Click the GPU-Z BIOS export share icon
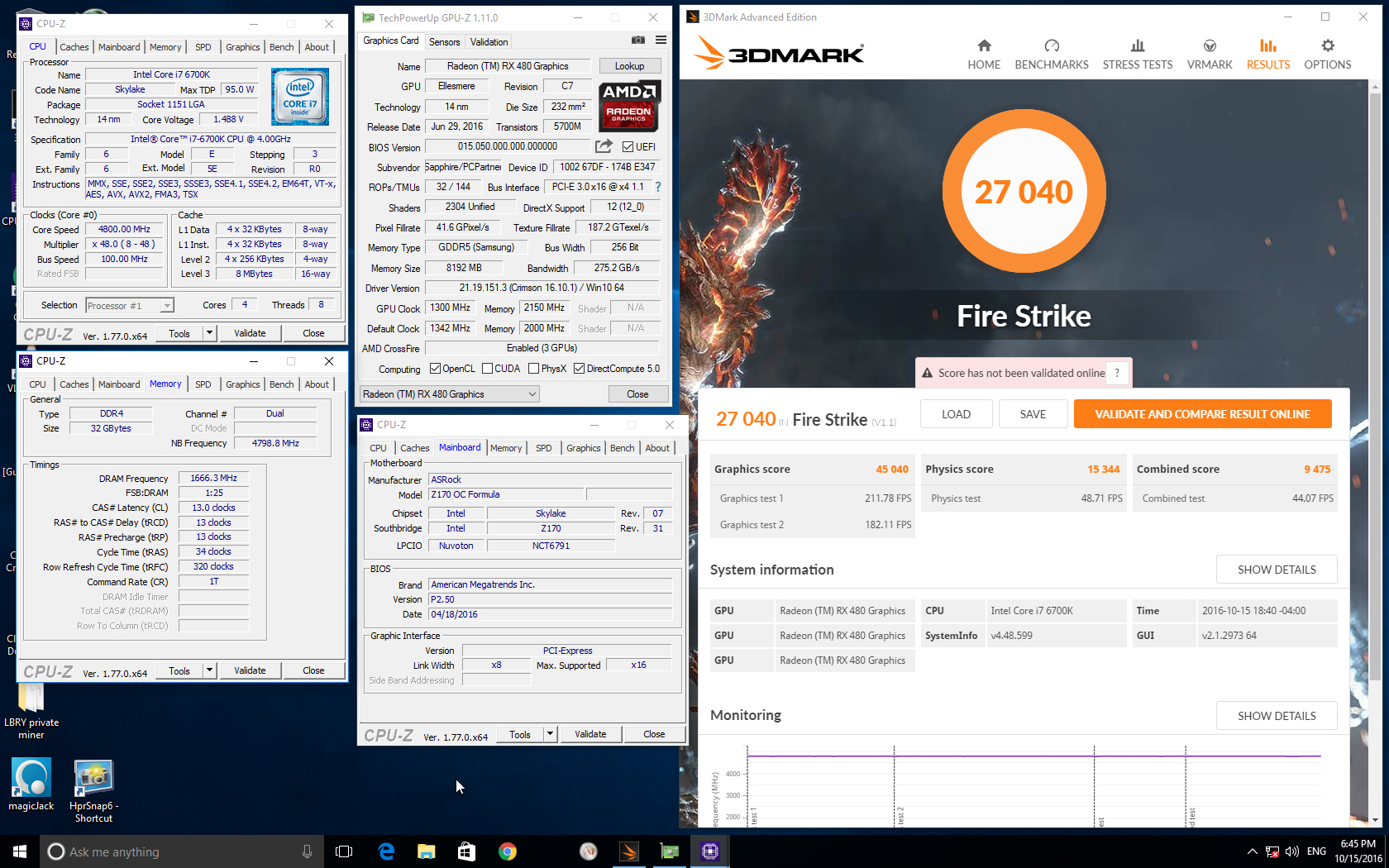Screen dimensions: 1389x868 coord(604,146)
